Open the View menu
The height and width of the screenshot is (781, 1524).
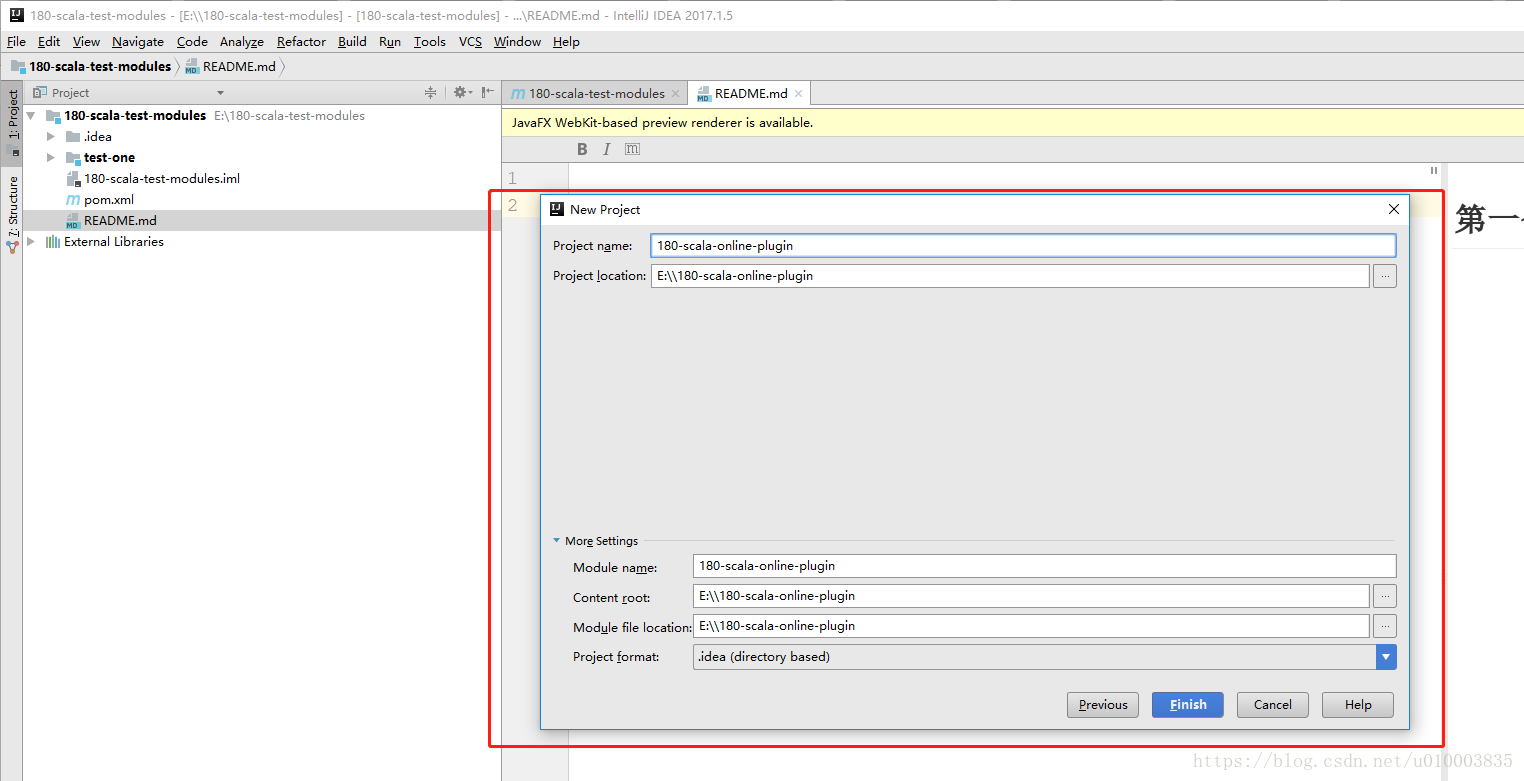(86, 42)
